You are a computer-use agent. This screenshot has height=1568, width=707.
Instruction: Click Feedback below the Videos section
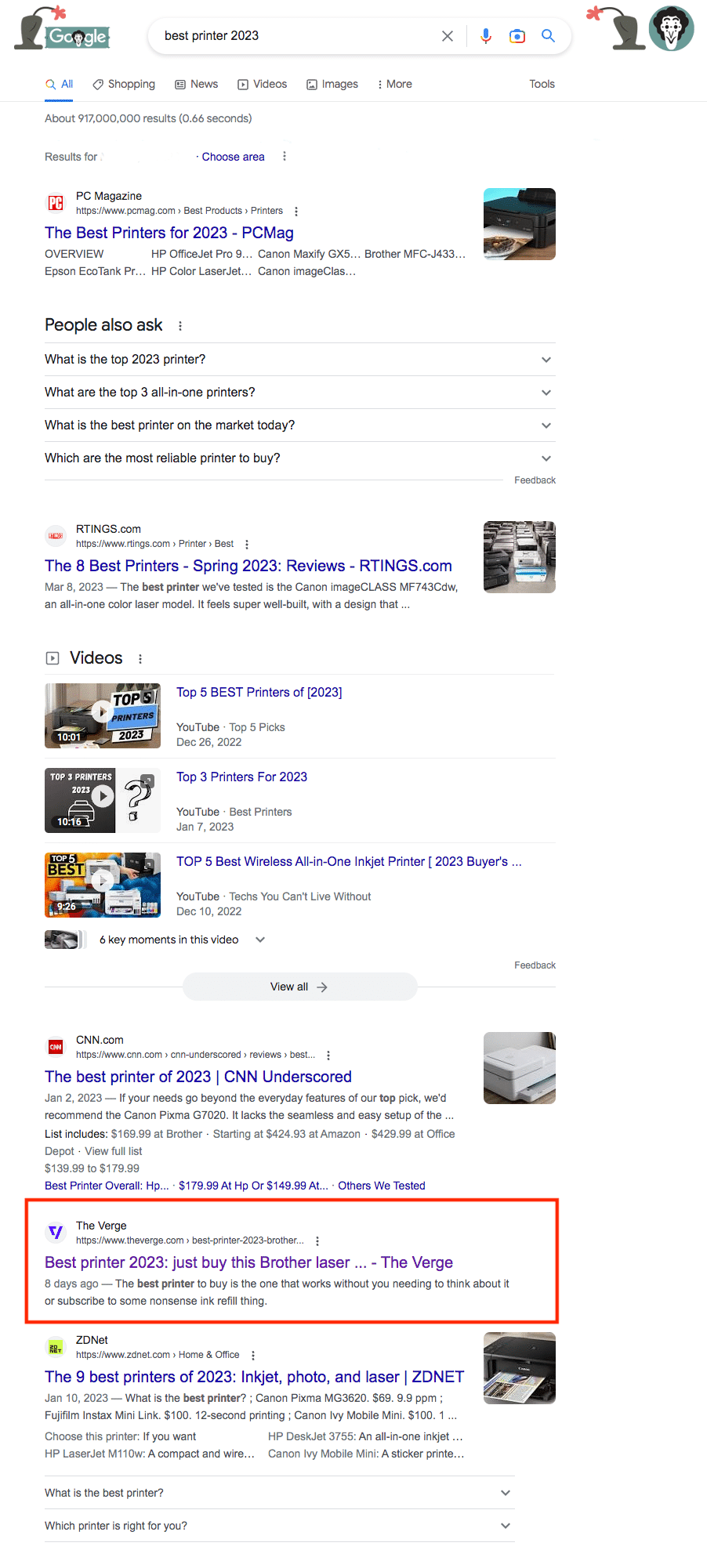535,965
